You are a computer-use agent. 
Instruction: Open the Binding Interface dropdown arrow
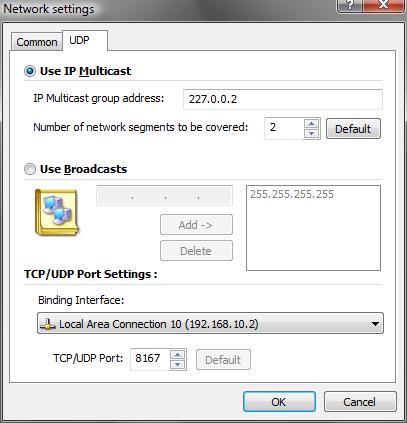tap(375, 324)
